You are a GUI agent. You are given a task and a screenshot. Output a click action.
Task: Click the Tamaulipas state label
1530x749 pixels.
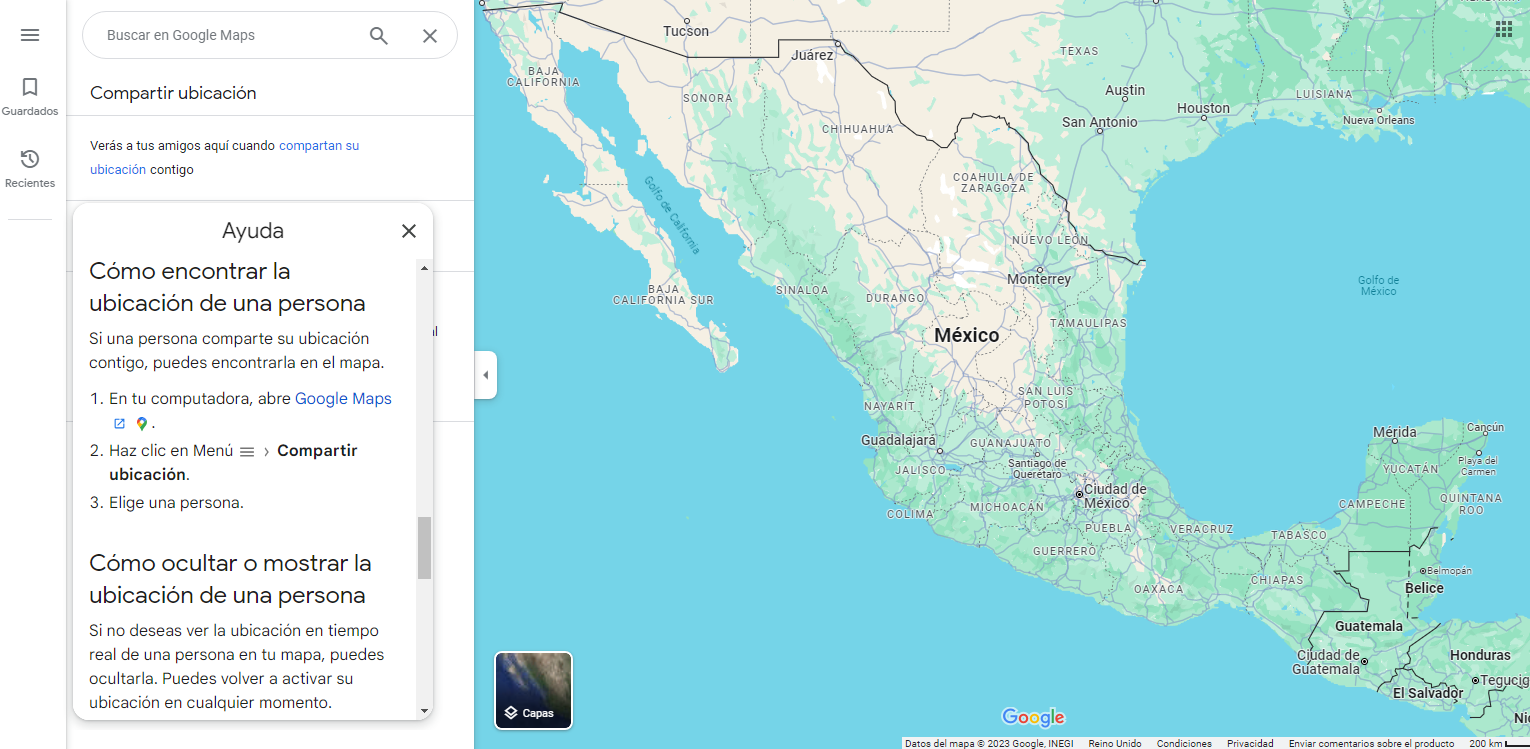click(x=1088, y=323)
